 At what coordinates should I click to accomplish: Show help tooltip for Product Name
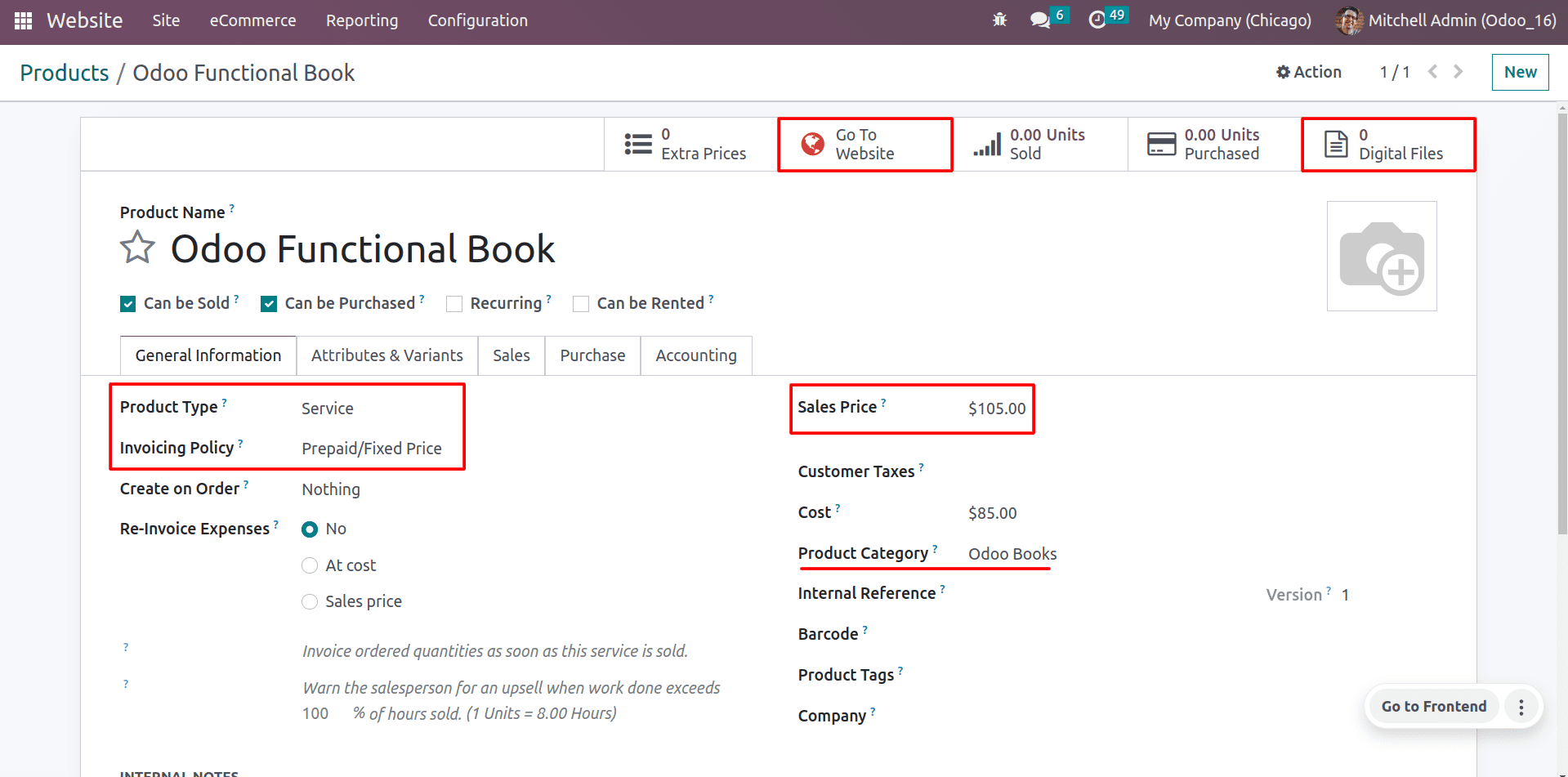(232, 208)
